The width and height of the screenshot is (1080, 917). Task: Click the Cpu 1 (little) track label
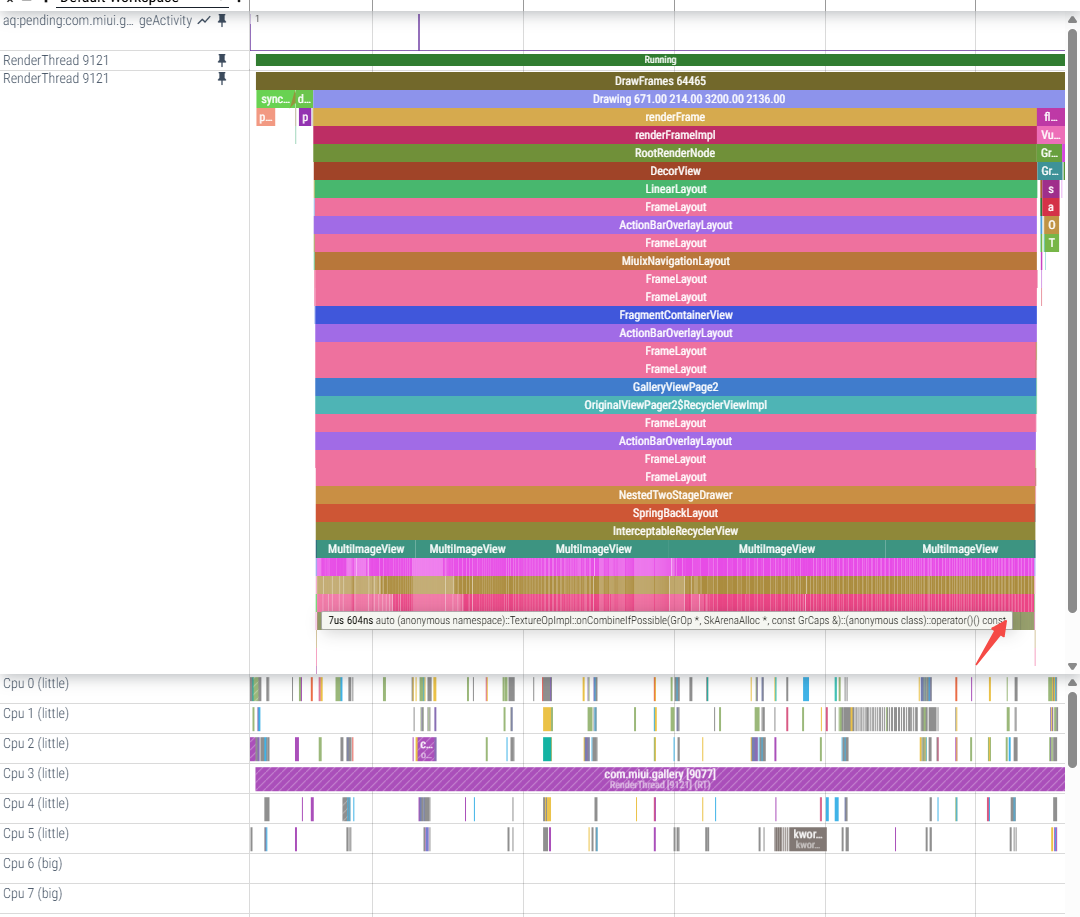(x=36, y=713)
